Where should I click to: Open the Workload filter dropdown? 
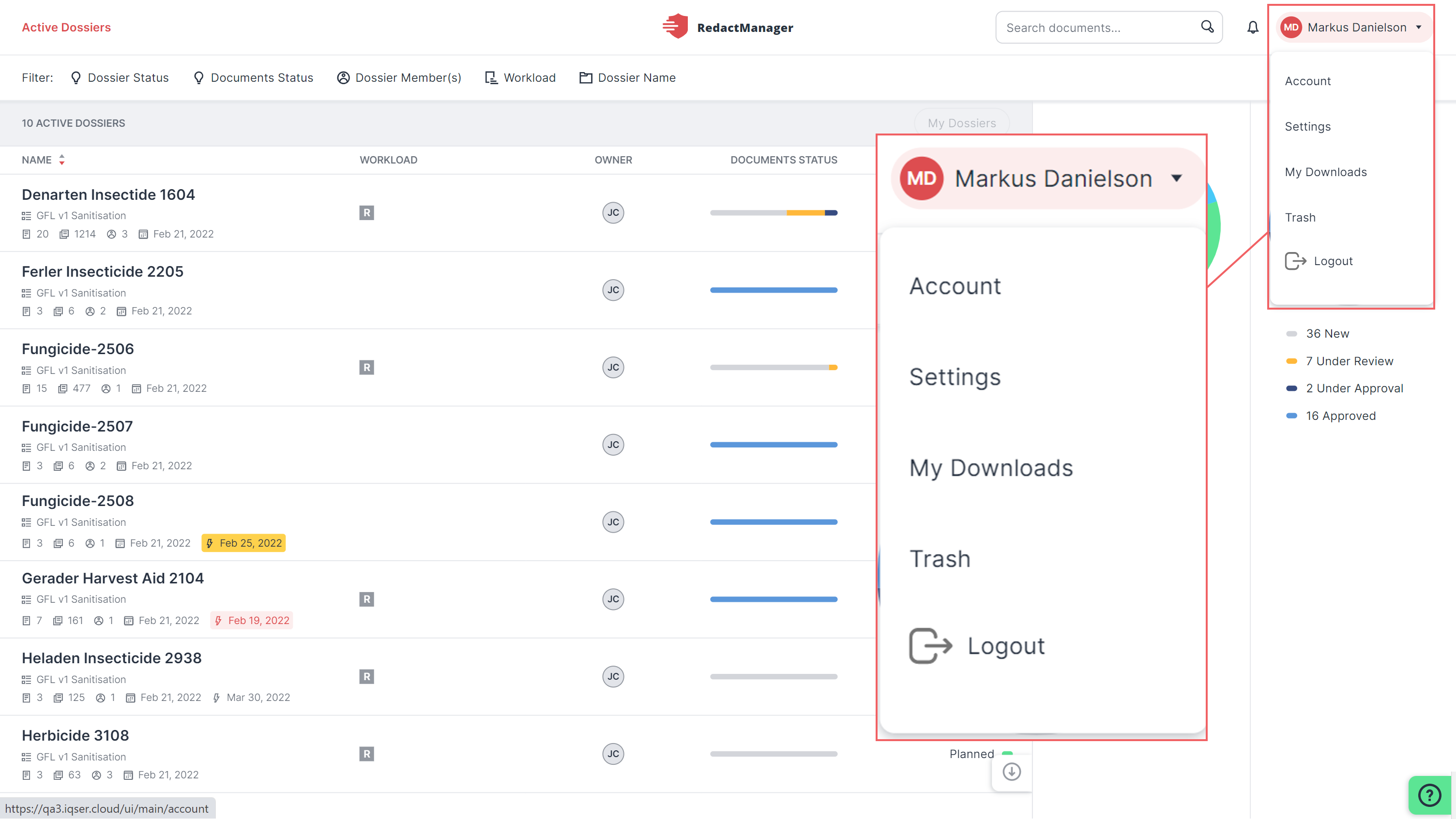[520, 78]
